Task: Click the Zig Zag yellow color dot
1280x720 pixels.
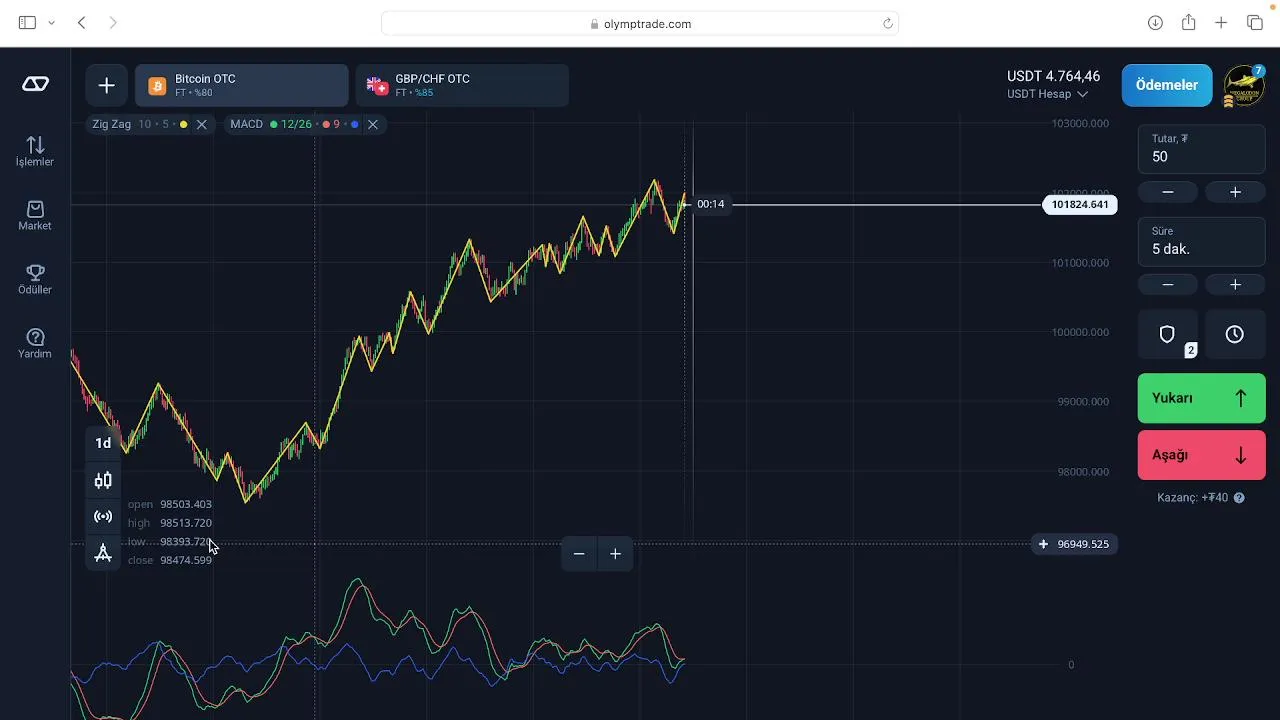Action: (x=183, y=124)
